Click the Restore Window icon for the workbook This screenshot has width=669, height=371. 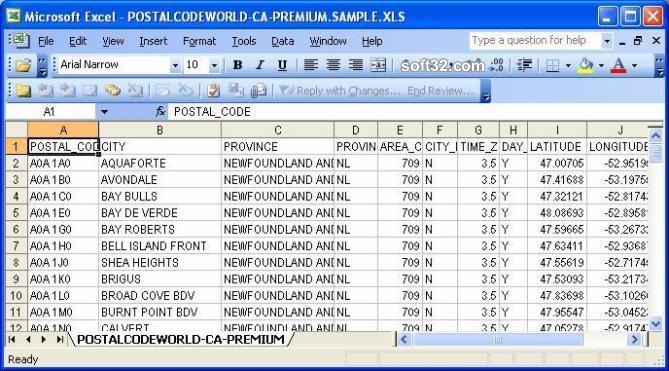click(638, 41)
